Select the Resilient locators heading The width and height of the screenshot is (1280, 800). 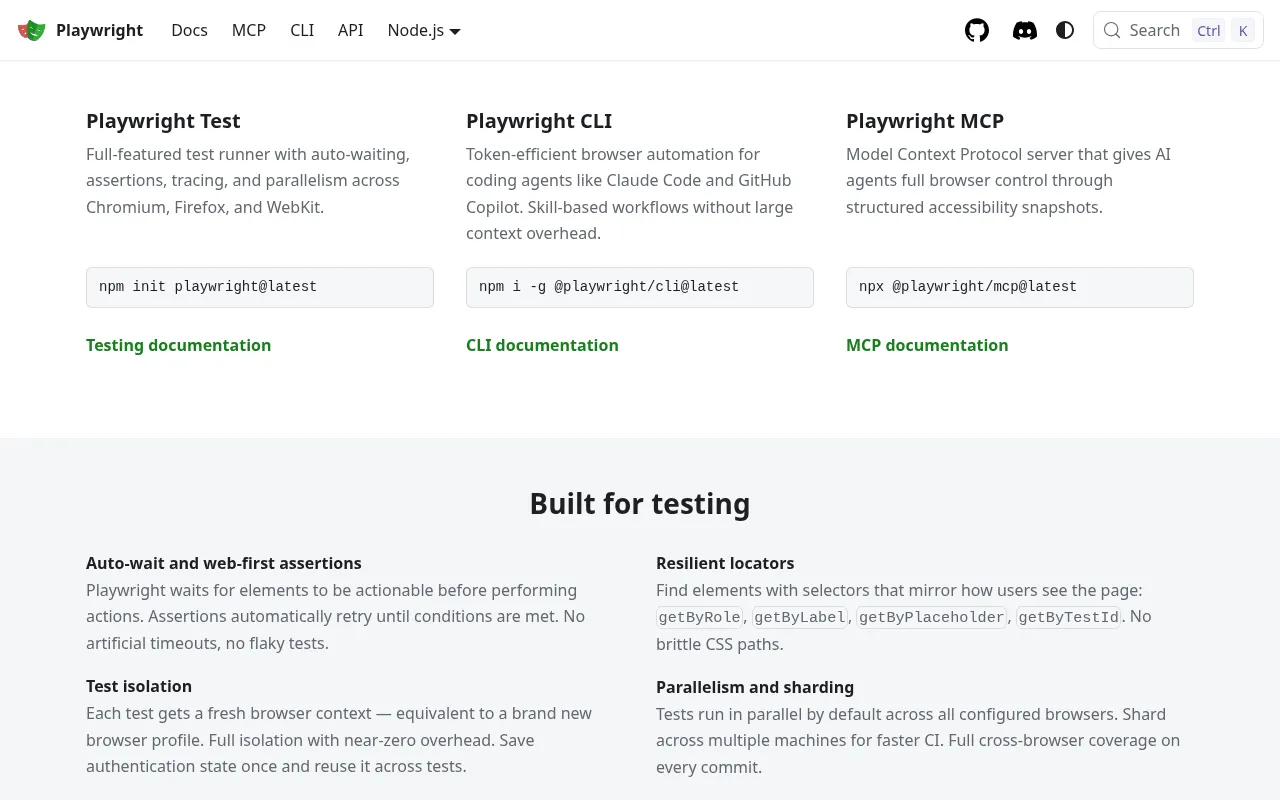pyautogui.click(x=725, y=563)
